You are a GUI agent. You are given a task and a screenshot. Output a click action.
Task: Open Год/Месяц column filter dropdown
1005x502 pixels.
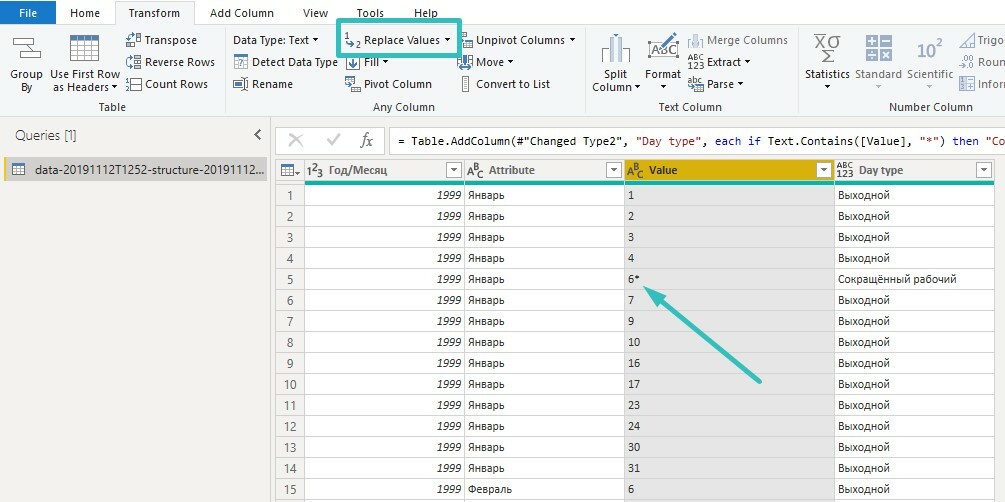pos(454,170)
